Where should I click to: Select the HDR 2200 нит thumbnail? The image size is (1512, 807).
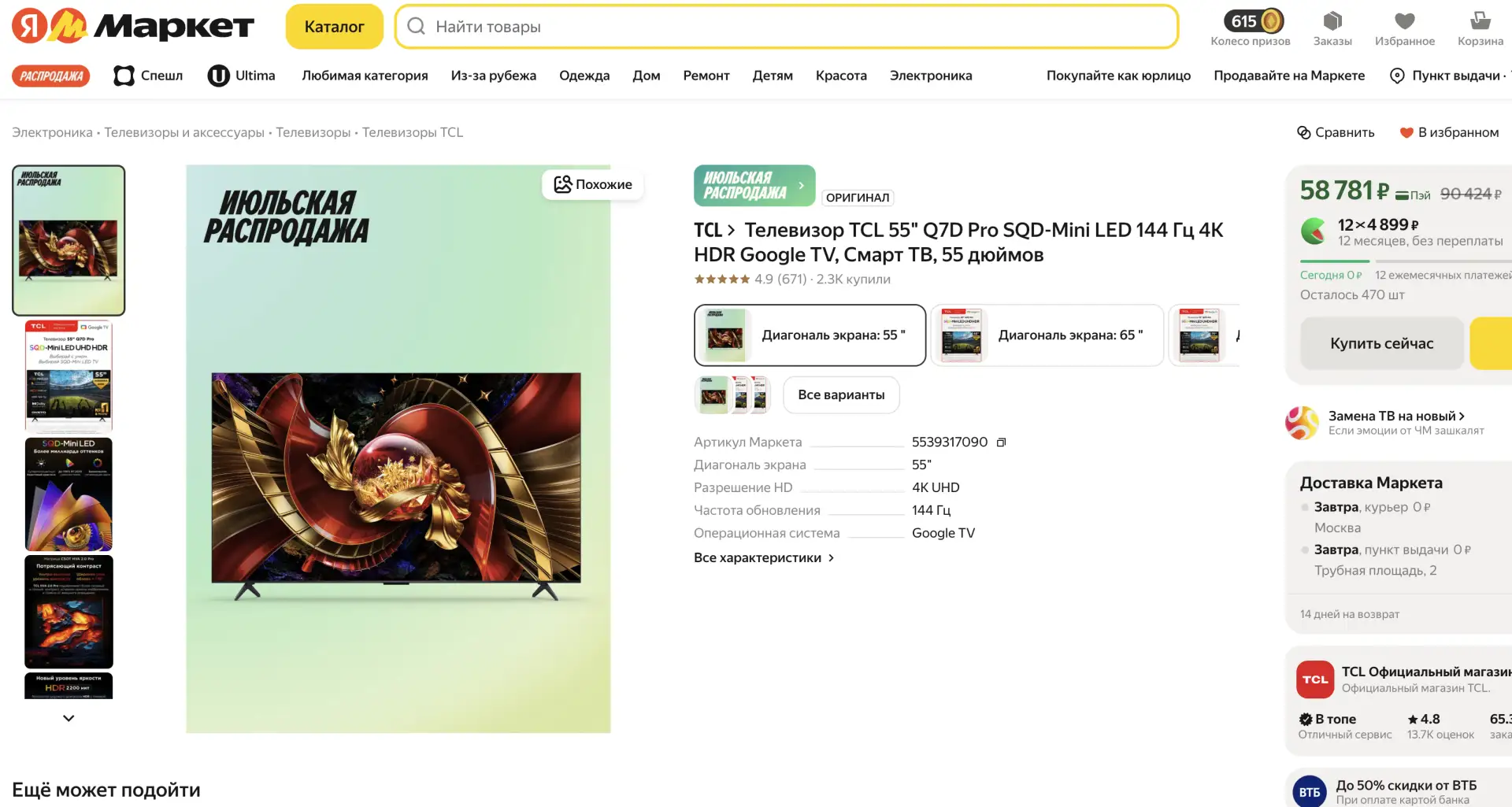(69, 685)
